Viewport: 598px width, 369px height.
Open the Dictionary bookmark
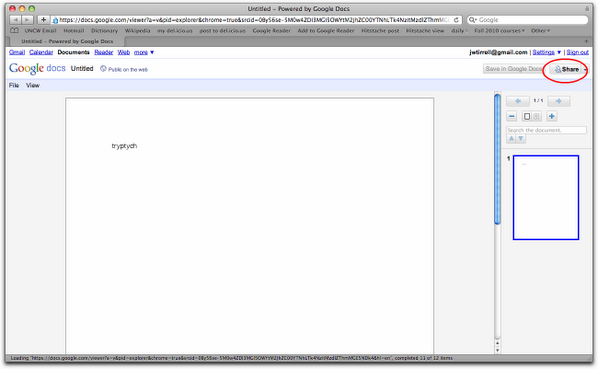(x=104, y=30)
